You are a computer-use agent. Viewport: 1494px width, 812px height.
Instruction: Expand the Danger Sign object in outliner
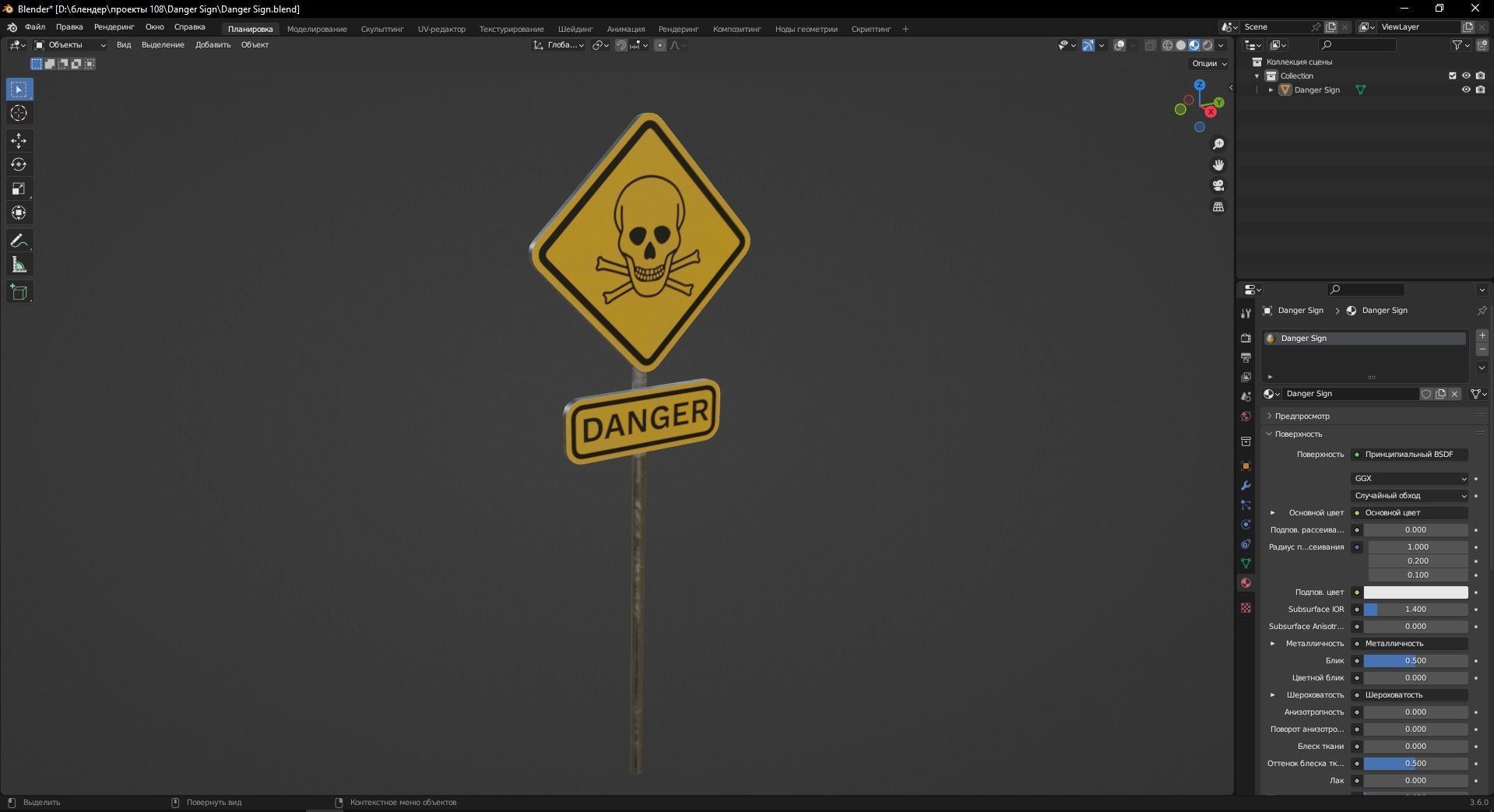coord(1271,90)
